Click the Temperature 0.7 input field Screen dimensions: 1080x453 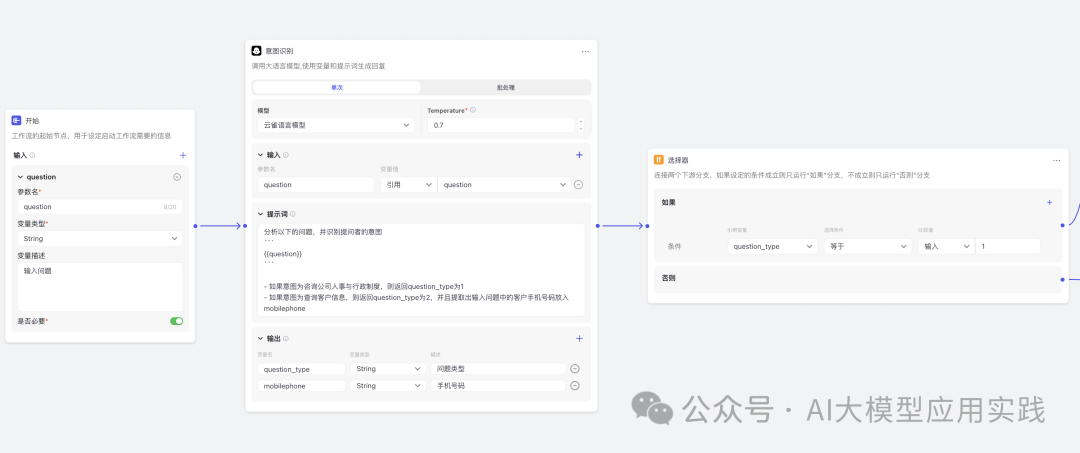[501, 125]
